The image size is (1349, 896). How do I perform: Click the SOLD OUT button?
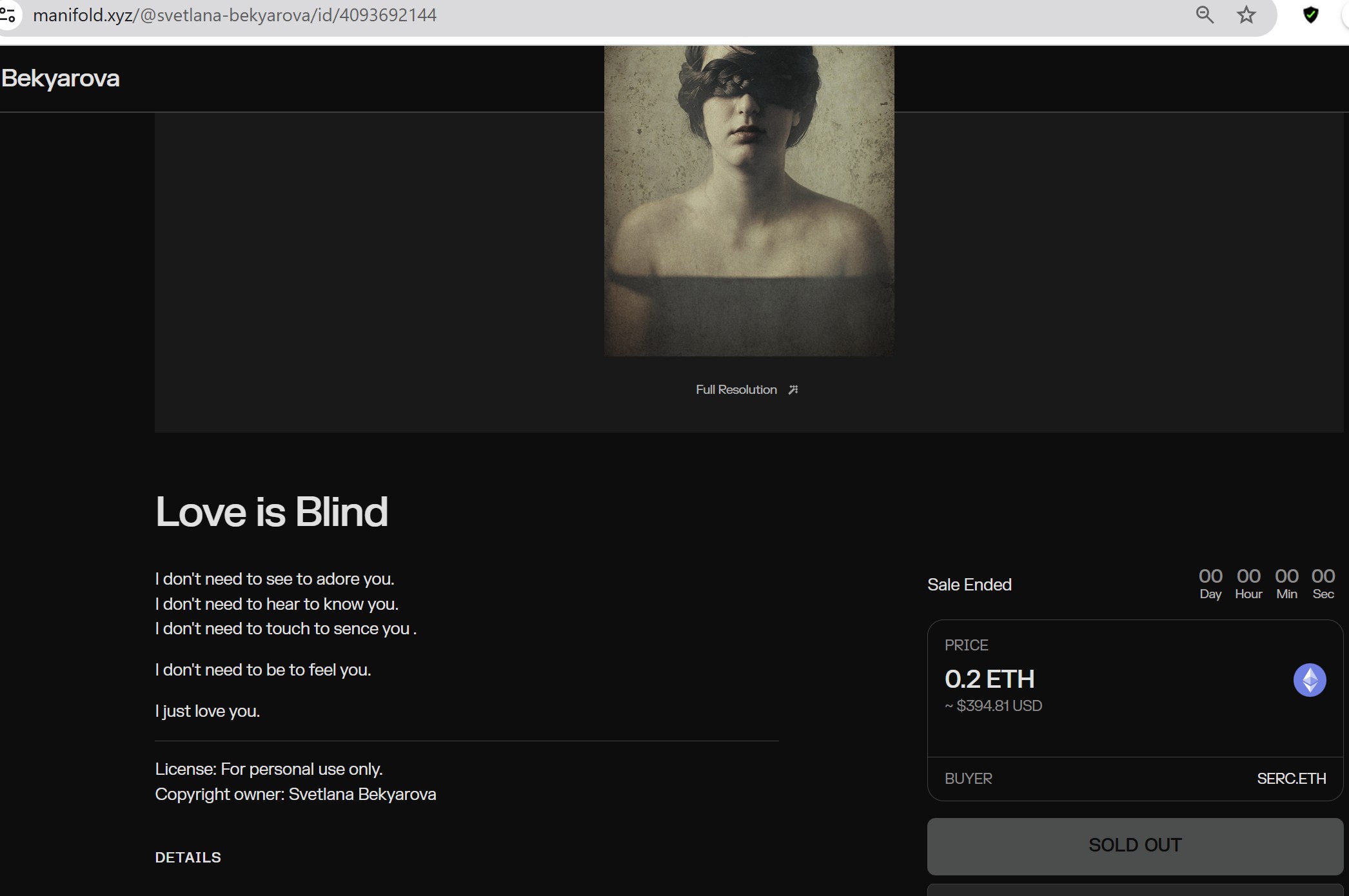point(1135,846)
